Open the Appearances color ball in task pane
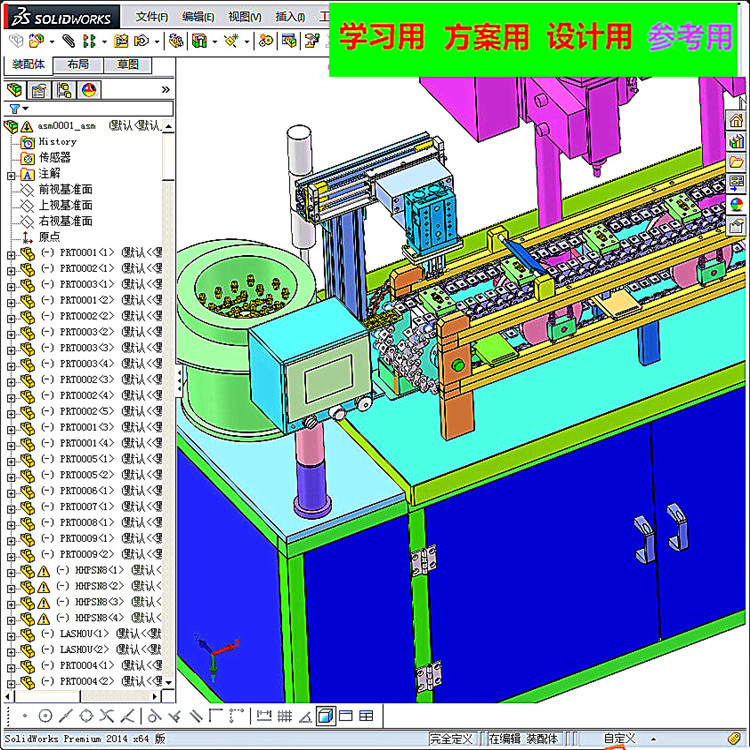This screenshot has height=750, width=750. [x=736, y=204]
